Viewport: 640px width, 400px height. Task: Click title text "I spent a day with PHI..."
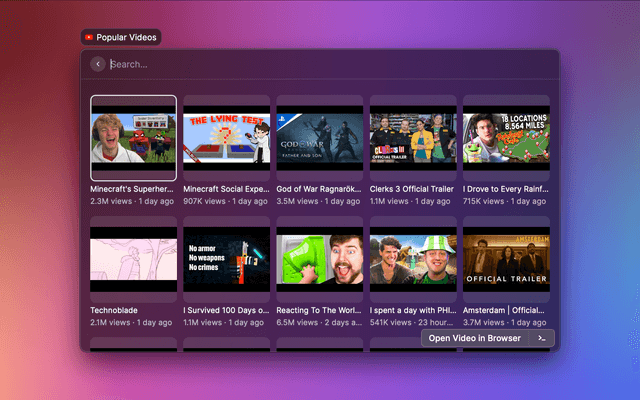tap(413, 310)
